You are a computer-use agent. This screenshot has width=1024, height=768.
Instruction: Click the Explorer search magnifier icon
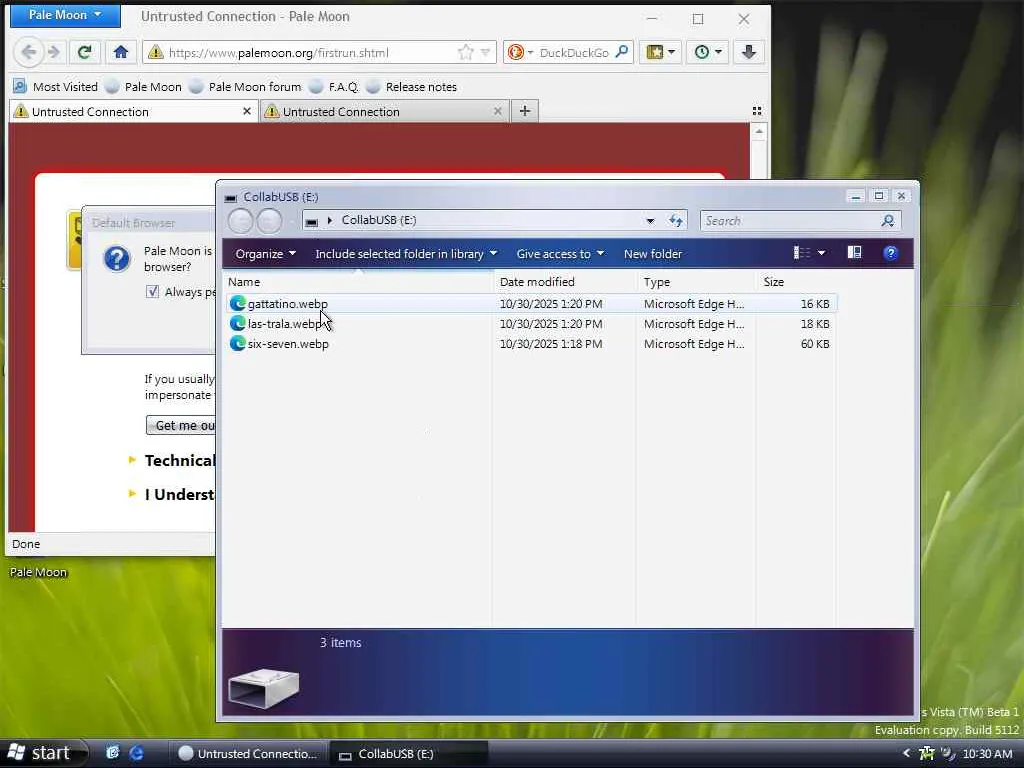click(888, 221)
